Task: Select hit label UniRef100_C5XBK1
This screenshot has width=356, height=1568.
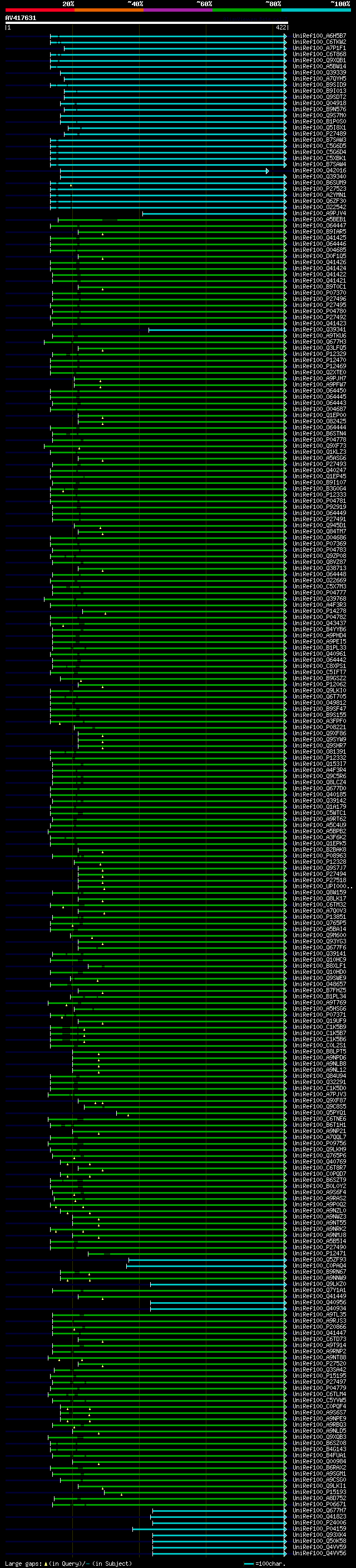Action: click(319, 159)
